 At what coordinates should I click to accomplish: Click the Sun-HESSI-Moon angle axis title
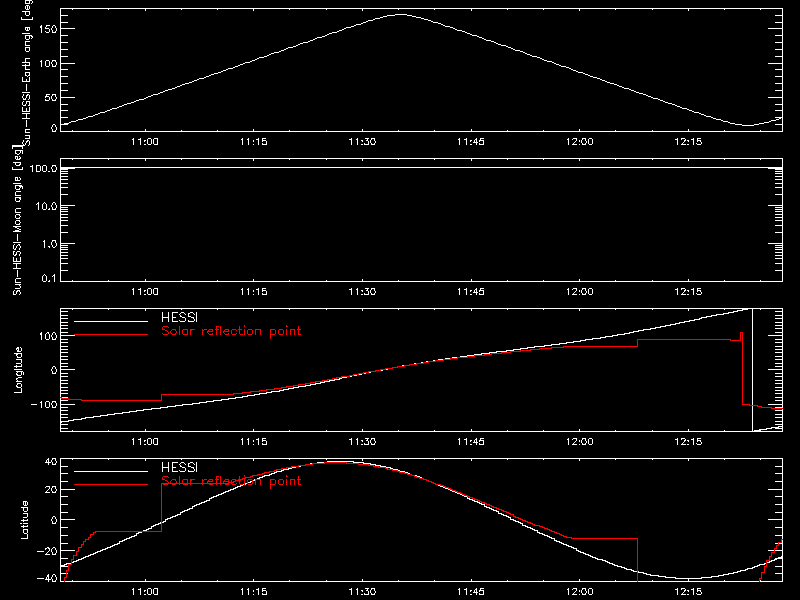18,220
